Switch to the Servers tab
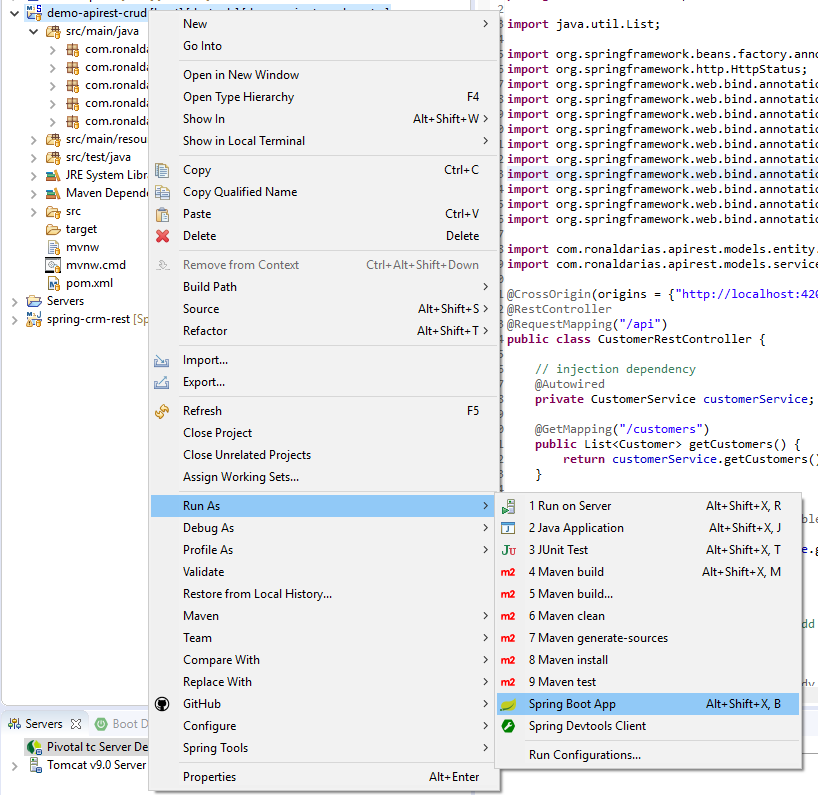This screenshot has height=795, width=818. pyautogui.click(x=44, y=724)
